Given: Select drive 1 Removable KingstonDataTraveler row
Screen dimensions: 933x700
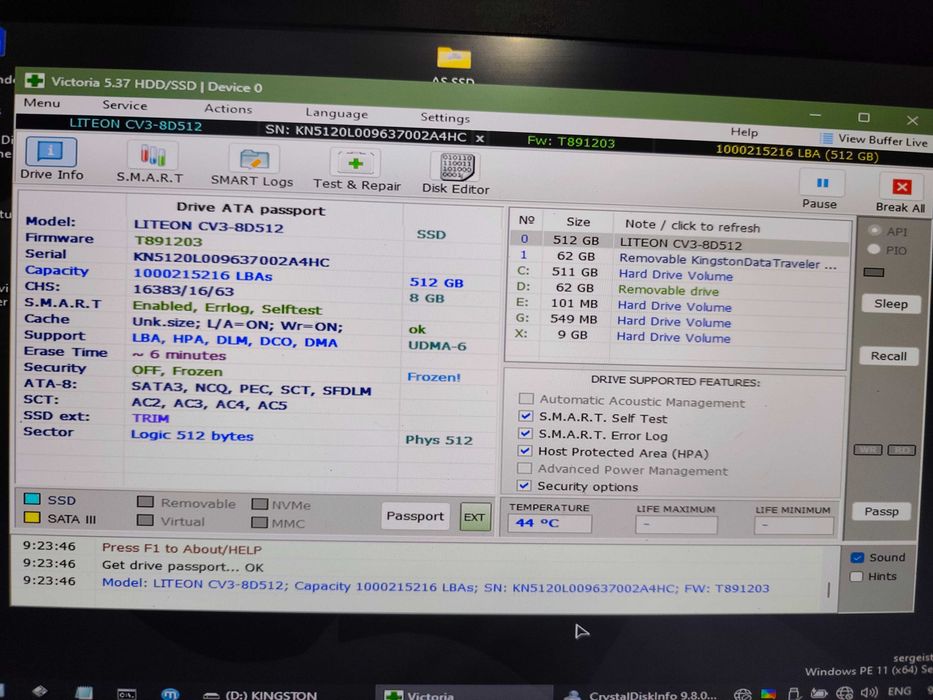Looking at the screenshot, I should [x=677, y=258].
